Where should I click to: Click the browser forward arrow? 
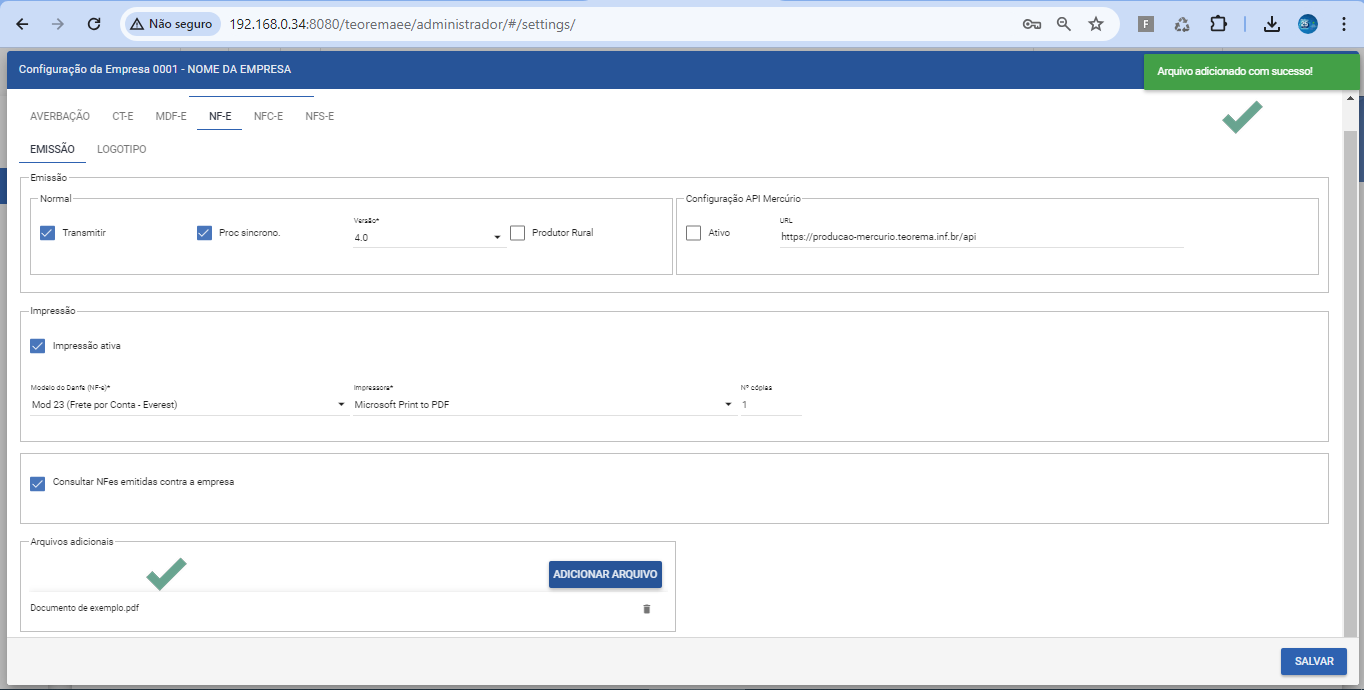[x=58, y=24]
